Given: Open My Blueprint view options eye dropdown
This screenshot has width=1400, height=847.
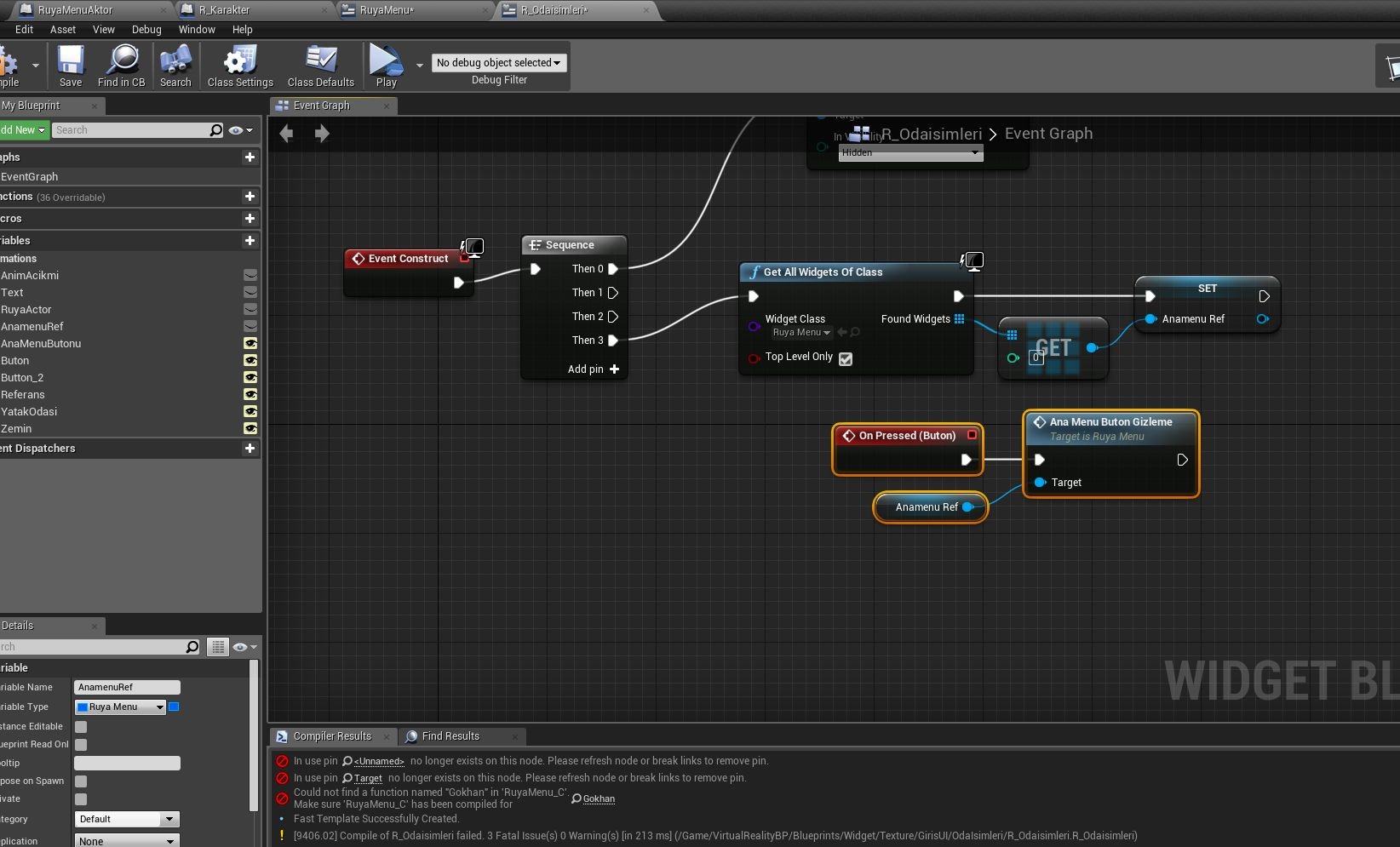Looking at the screenshot, I should [241, 130].
